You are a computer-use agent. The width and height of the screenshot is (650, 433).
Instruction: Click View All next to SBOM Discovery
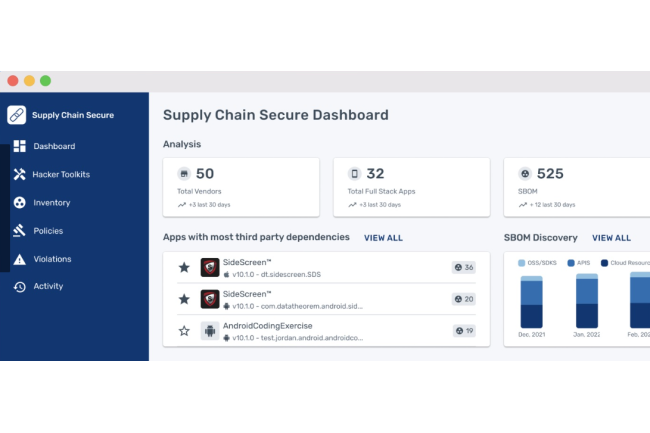click(611, 238)
